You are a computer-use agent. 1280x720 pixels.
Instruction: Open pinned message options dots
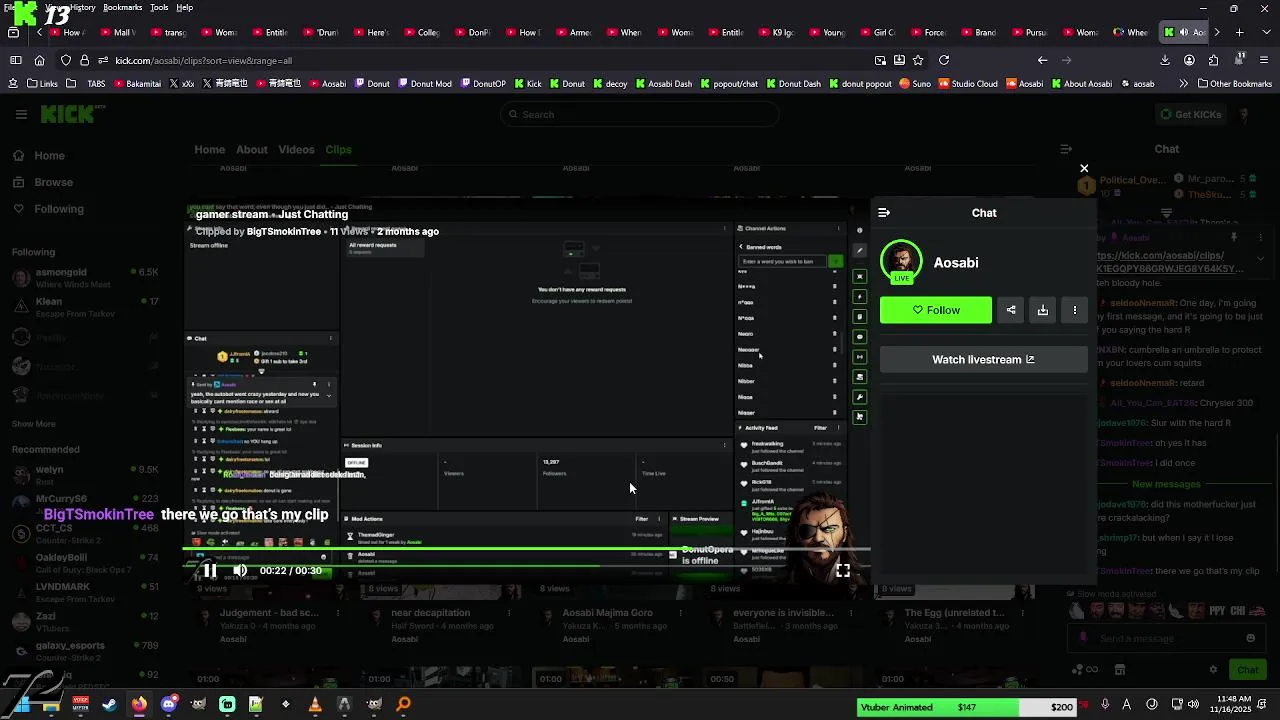pos(1261,238)
